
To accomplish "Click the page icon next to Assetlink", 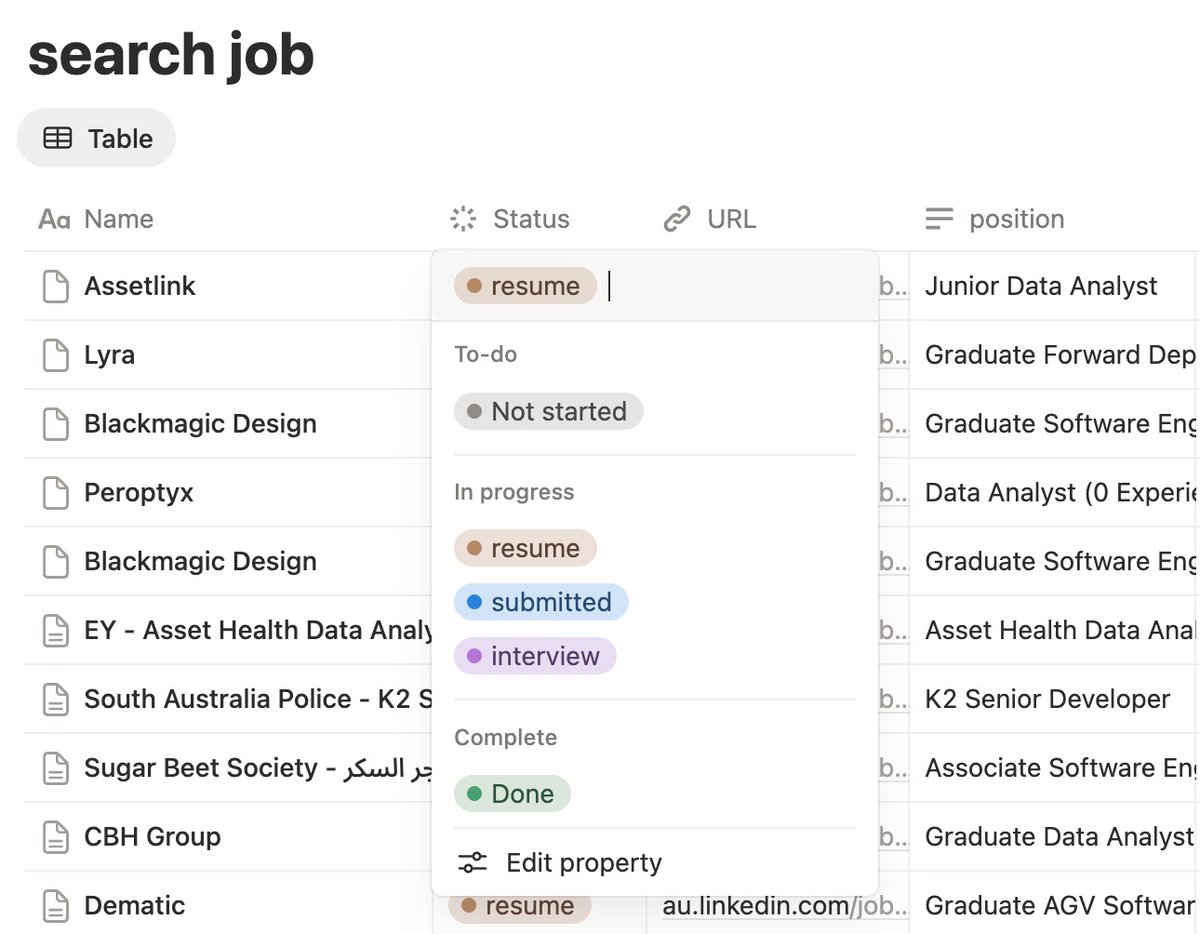I will tap(56, 286).
